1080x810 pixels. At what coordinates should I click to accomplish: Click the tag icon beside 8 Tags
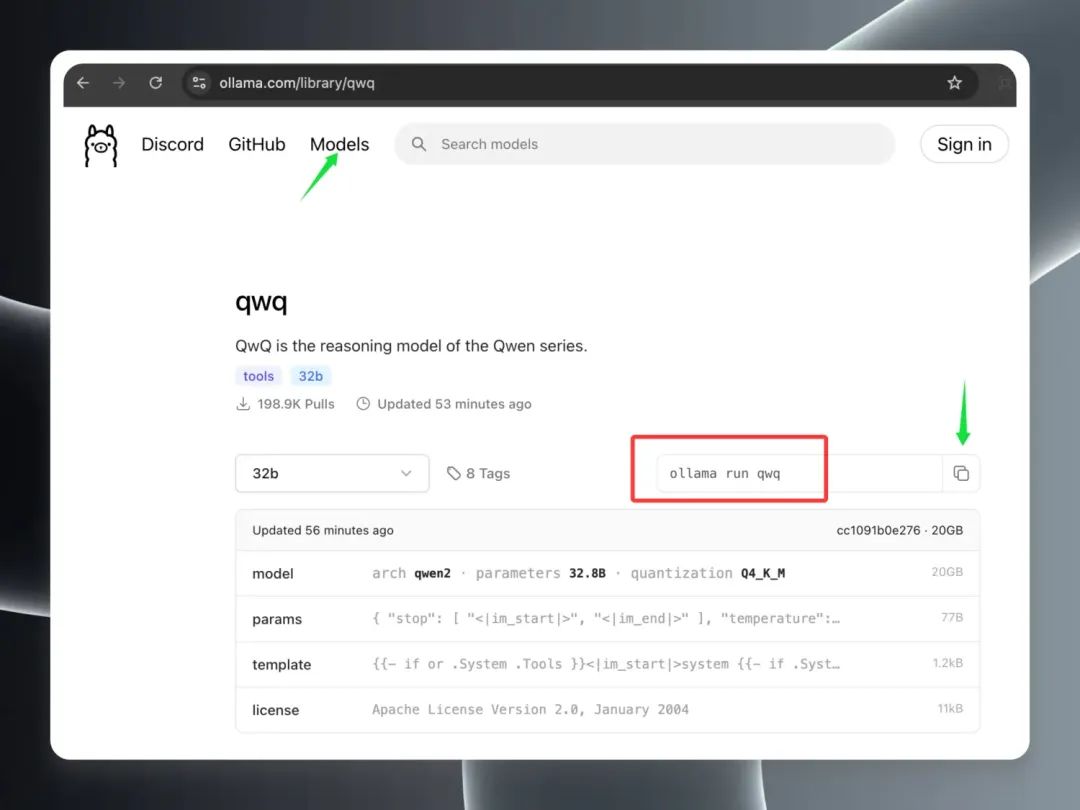[454, 474]
